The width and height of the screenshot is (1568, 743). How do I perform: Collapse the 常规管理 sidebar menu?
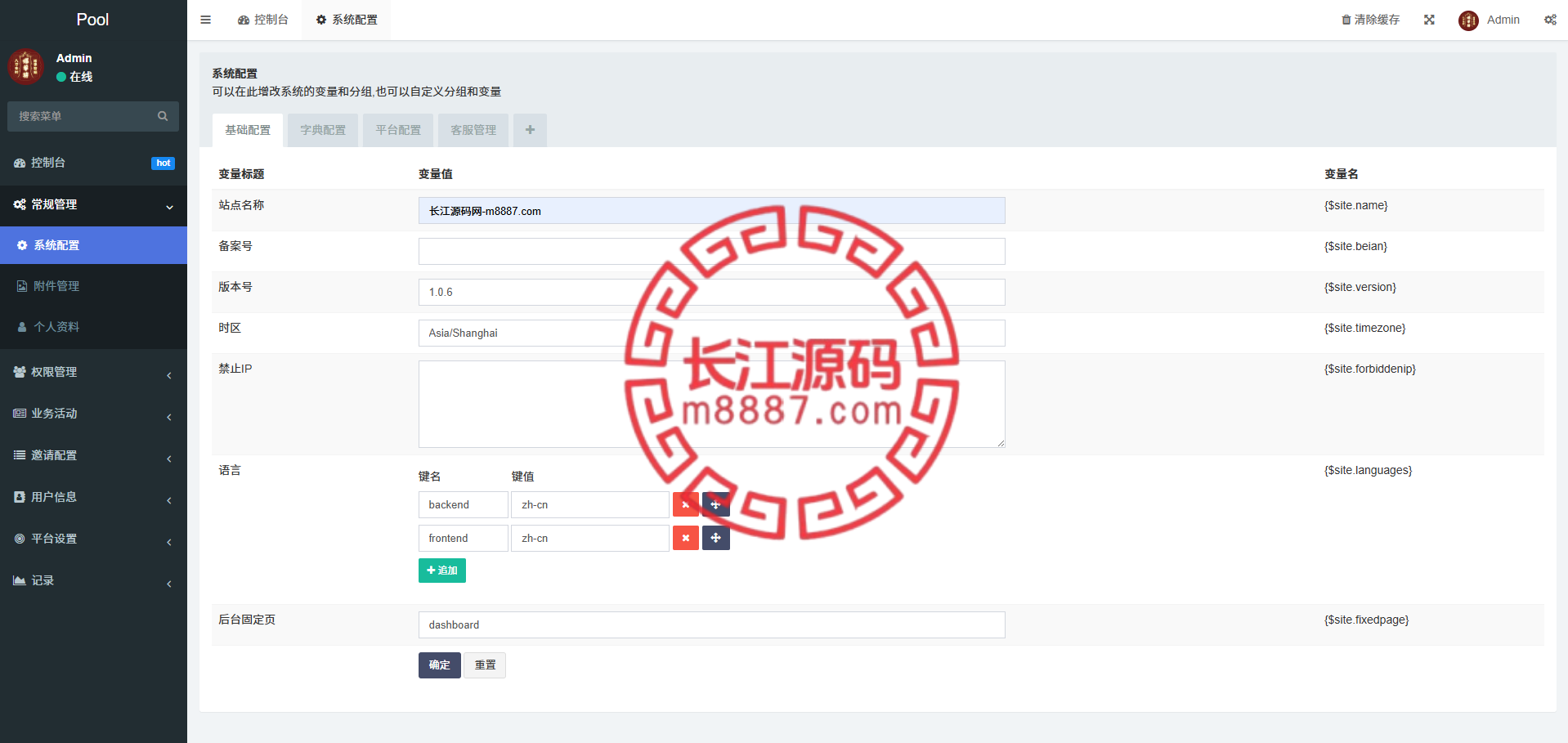[x=93, y=204]
